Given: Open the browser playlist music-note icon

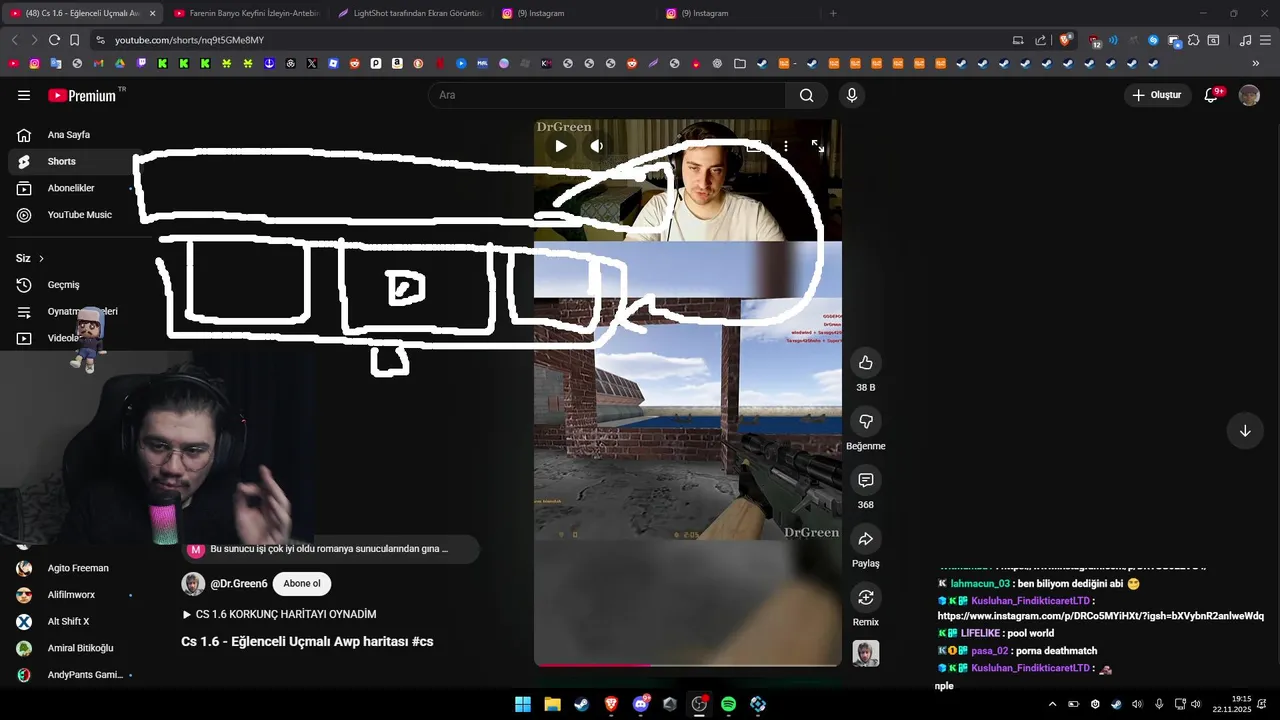Looking at the screenshot, I should point(1245,40).
